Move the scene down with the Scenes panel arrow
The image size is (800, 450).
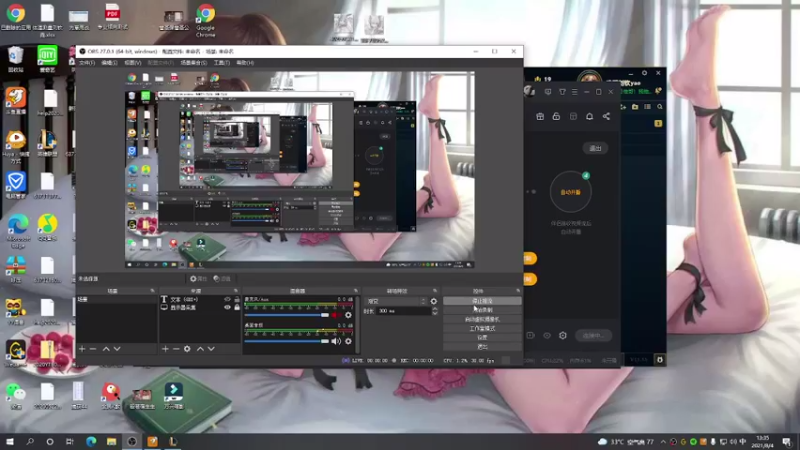117,349
